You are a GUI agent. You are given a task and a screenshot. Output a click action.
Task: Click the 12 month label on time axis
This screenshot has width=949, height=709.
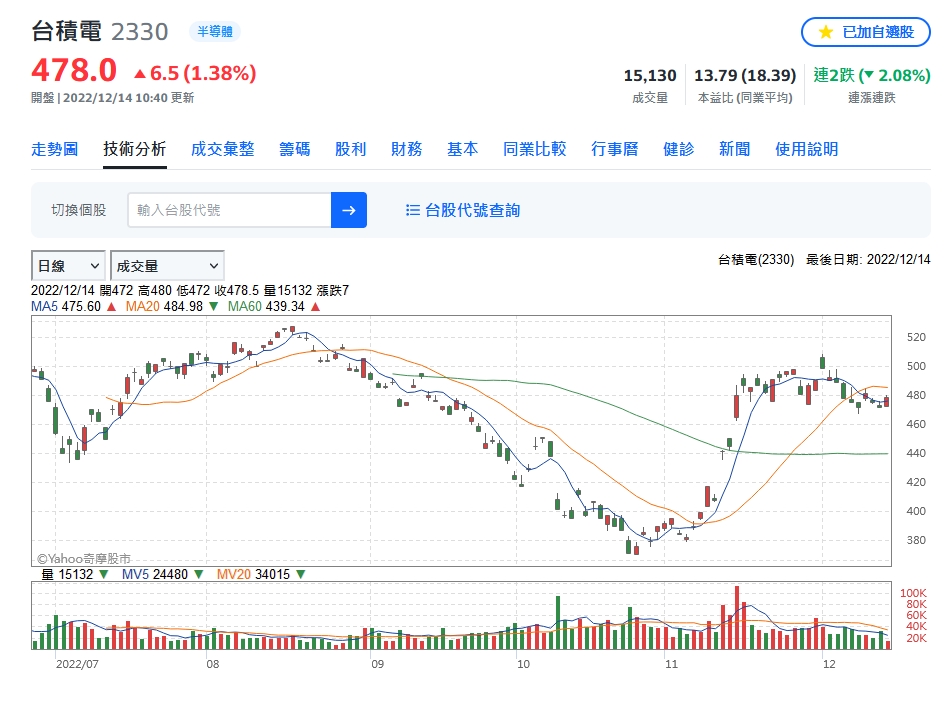pyautogui.click(x=829, y=664)
